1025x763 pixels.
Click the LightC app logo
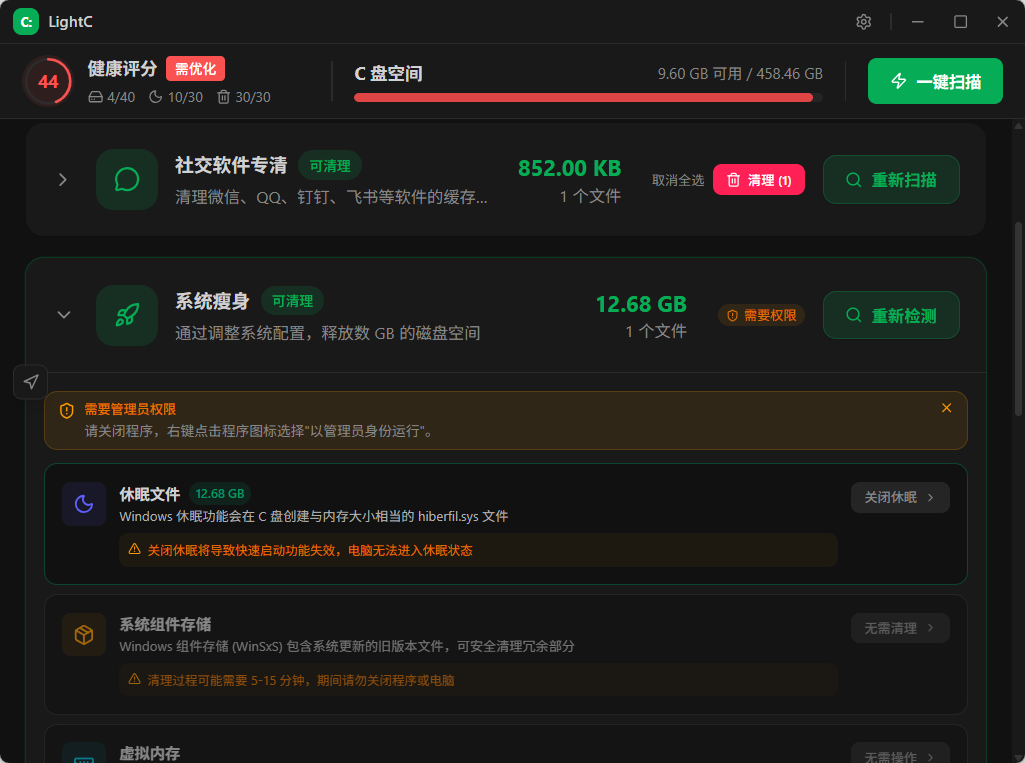(x=26, y=22)
